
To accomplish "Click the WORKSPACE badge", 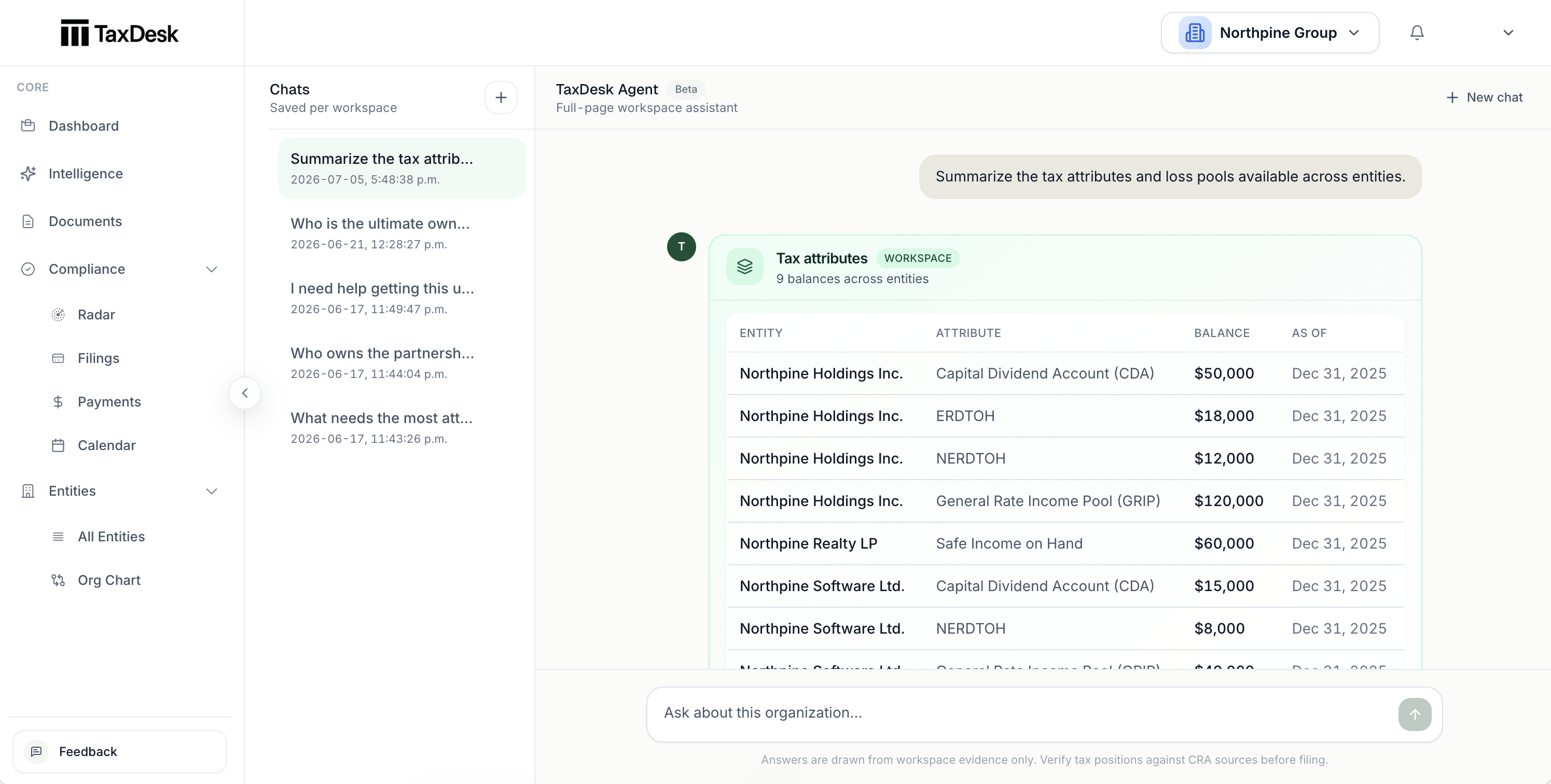I will pyautogui.click(x=918, y=258).
